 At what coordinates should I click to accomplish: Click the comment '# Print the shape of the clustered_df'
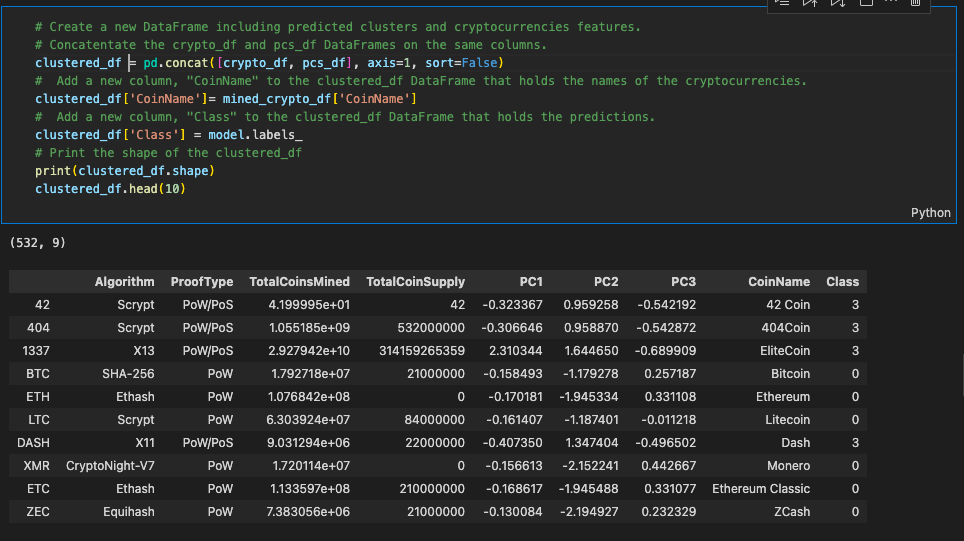click(x=168, y=153)
